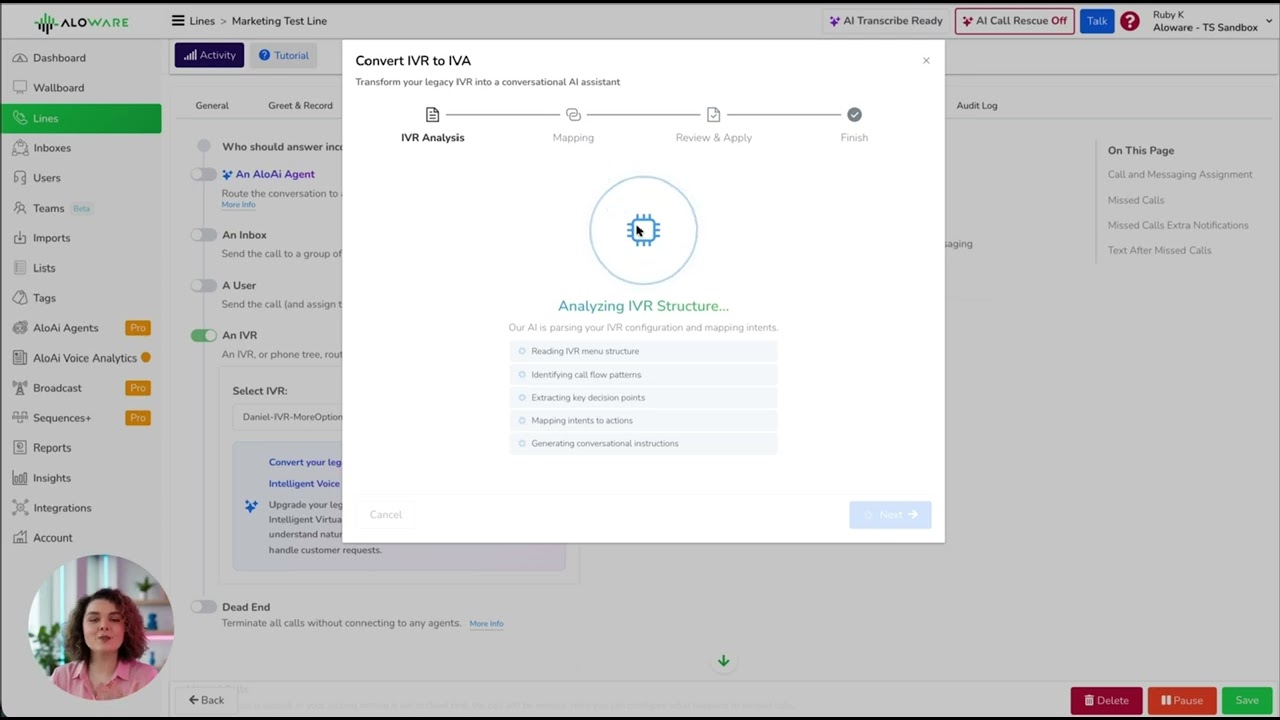This screenshot has height=720, width=1280.
Task: Open the Lists sidebar icon
Action: (x=20, y=268)
